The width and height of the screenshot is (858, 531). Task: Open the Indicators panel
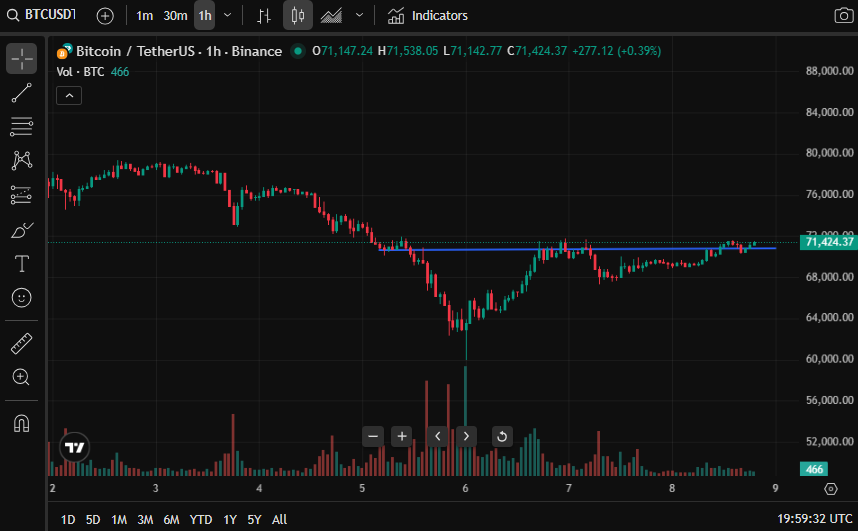click(428, 16)
